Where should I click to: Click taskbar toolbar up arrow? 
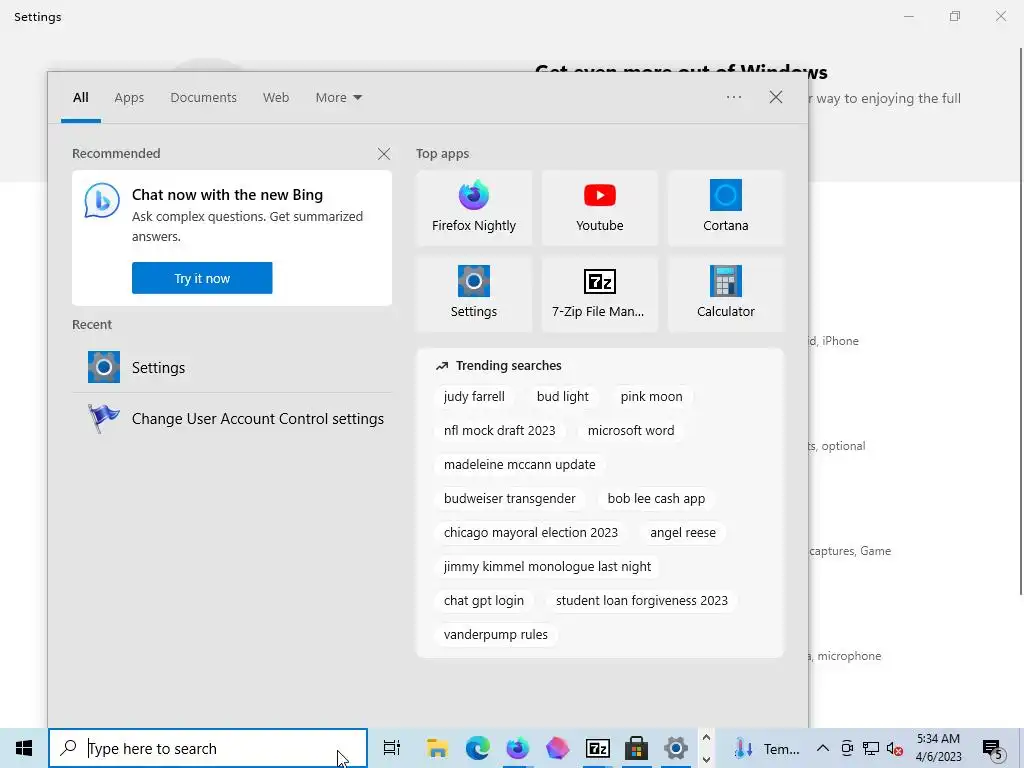706,738
